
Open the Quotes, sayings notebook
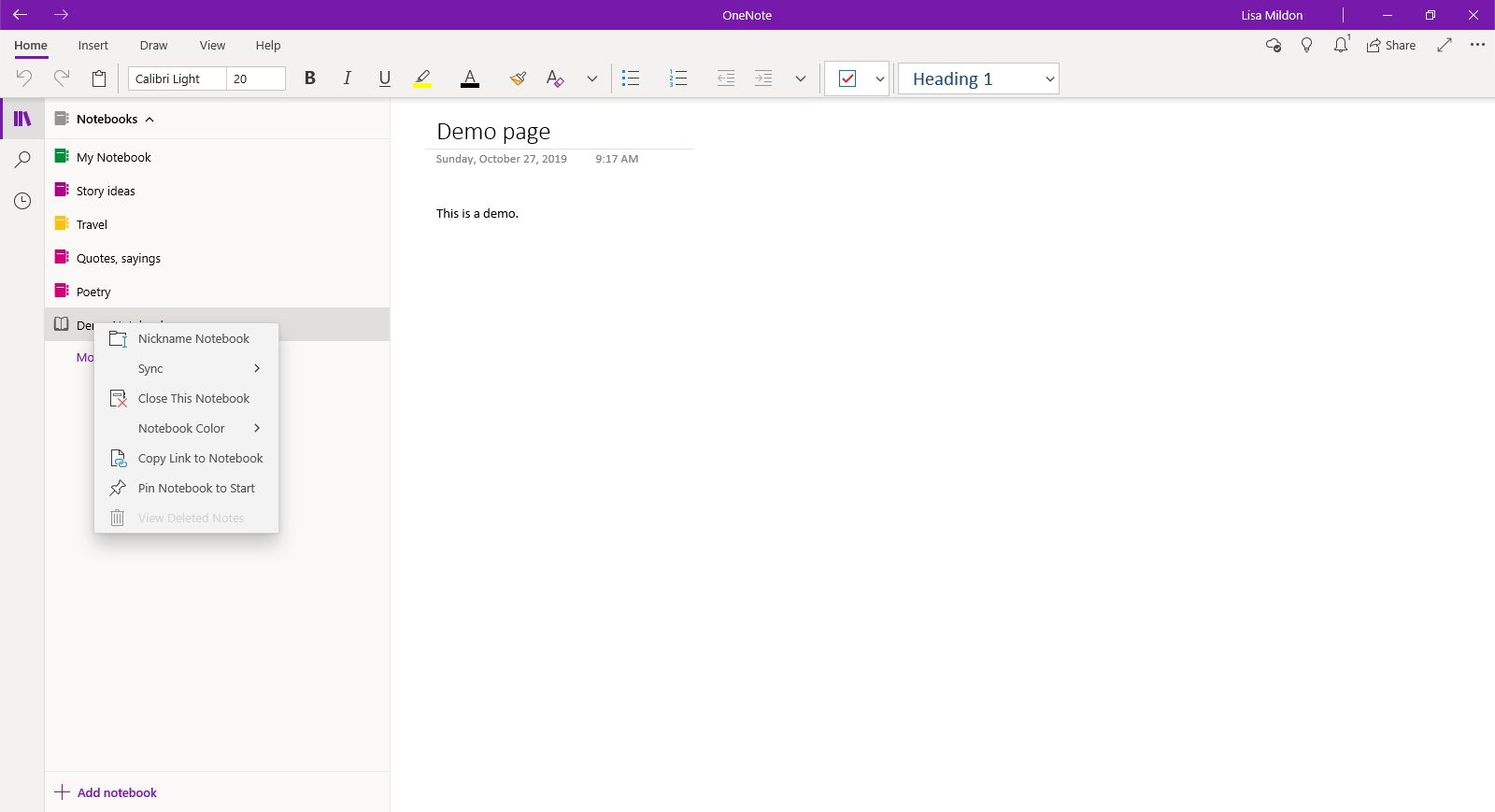tap(218, 258)
